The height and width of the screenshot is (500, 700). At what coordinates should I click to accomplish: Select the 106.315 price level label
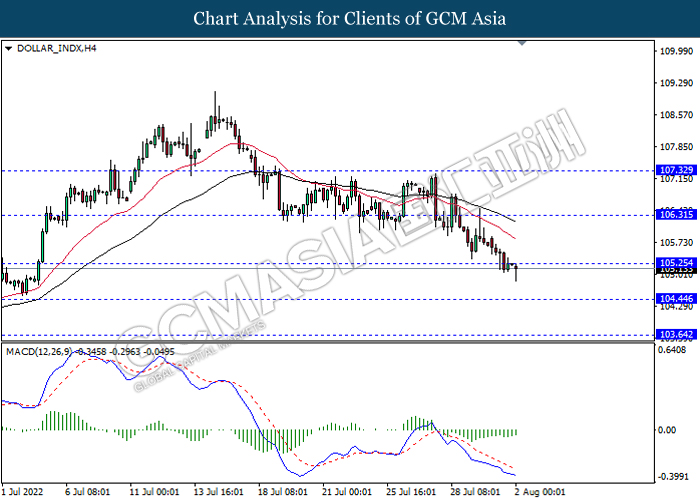point(676,215)
